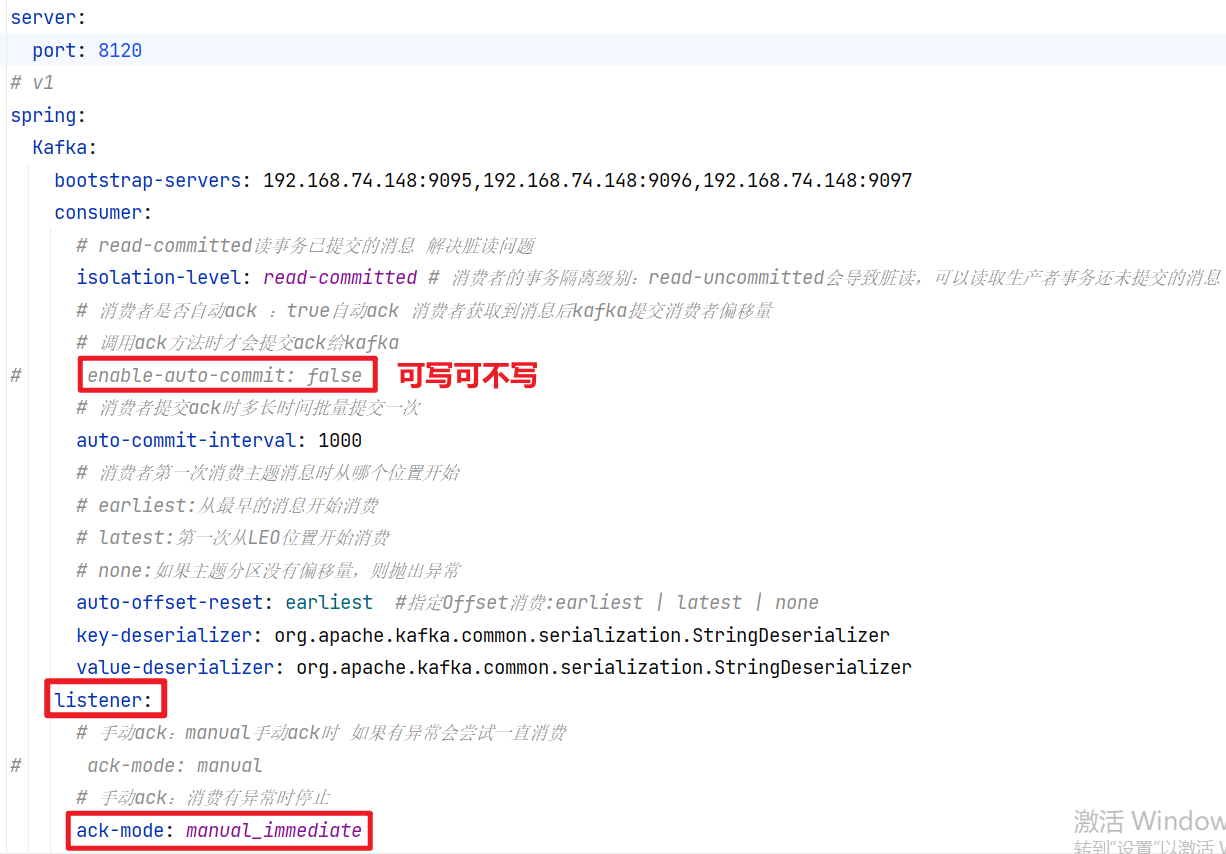Click the comment '手动ack：消费有异常时停止'
The height and width of the screenshot is (854, 1226).
tap(203, 797)
